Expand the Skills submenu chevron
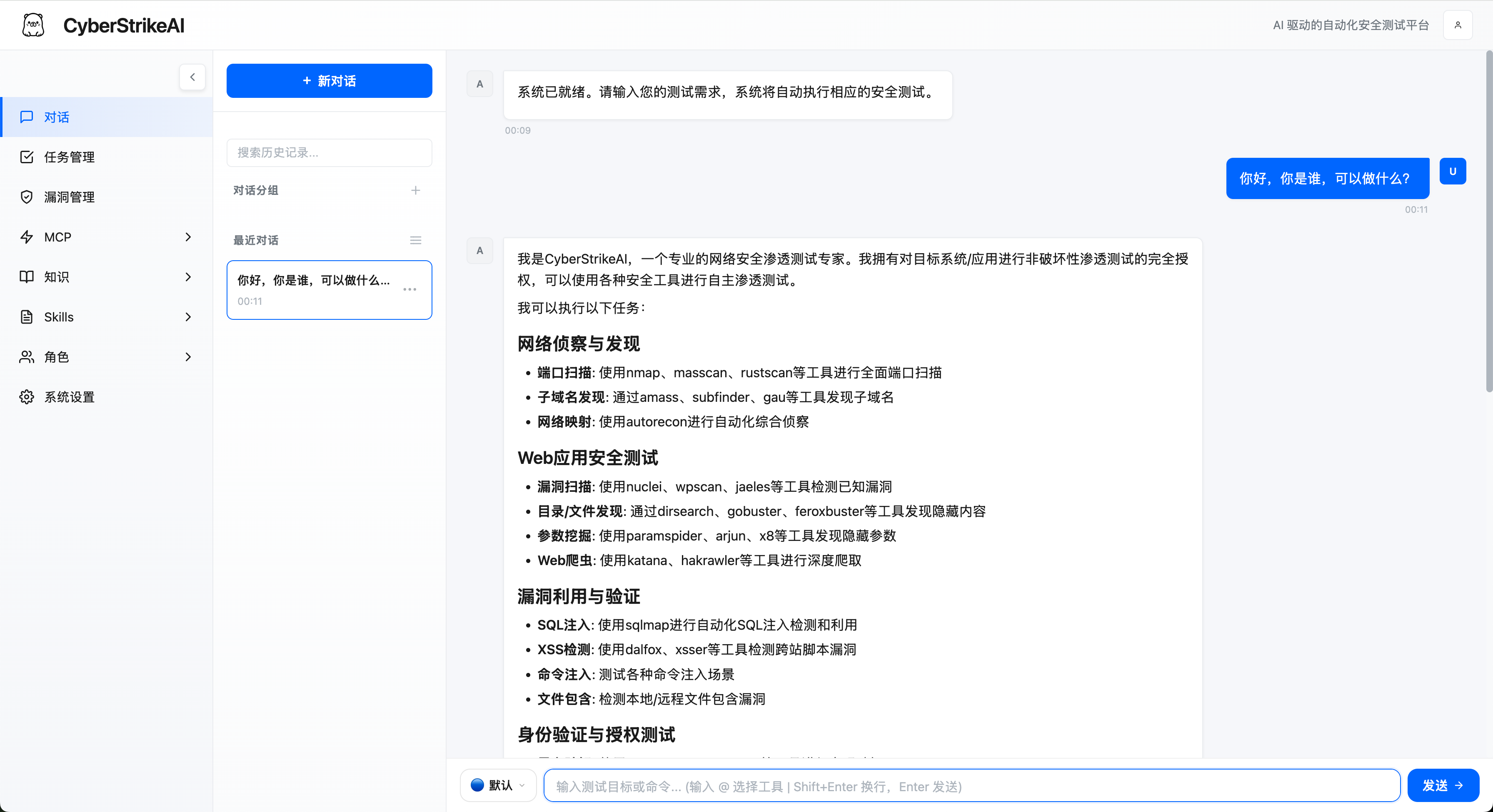This screenshot has height=812, width=1493. click(188, 317)
